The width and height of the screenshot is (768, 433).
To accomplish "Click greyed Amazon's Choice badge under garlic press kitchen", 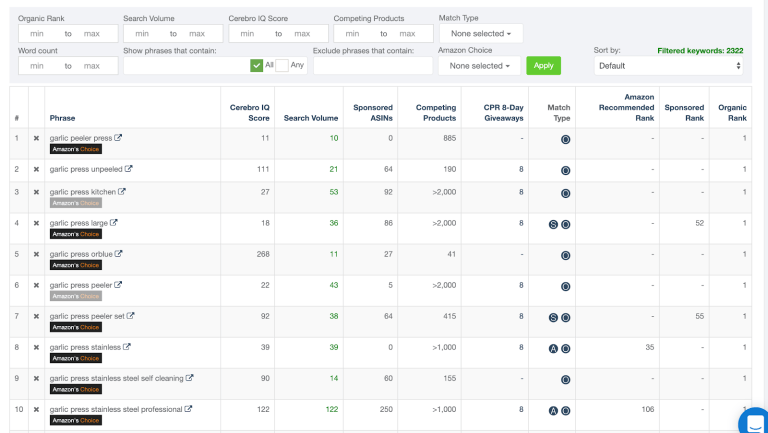I will [76, 203].
